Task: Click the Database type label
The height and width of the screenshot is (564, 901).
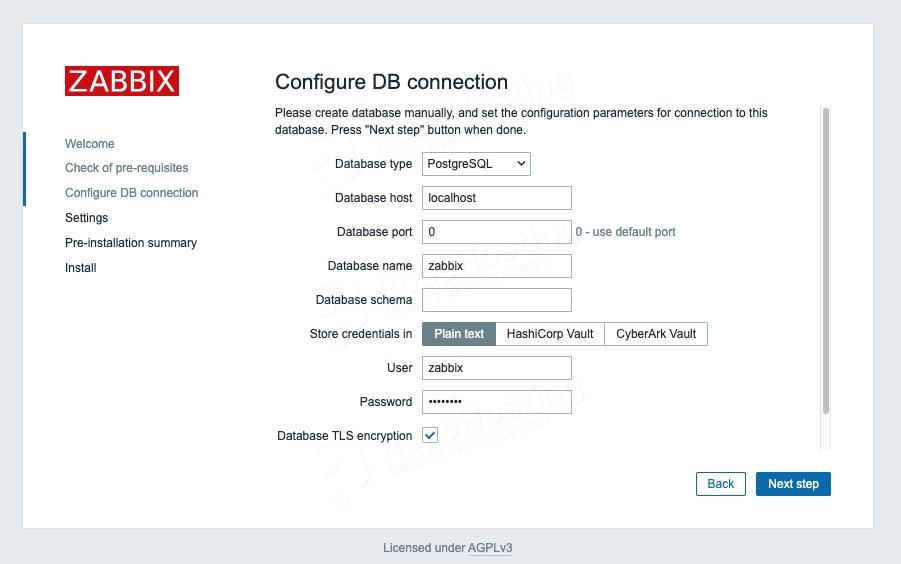Action: click(374, 164)
